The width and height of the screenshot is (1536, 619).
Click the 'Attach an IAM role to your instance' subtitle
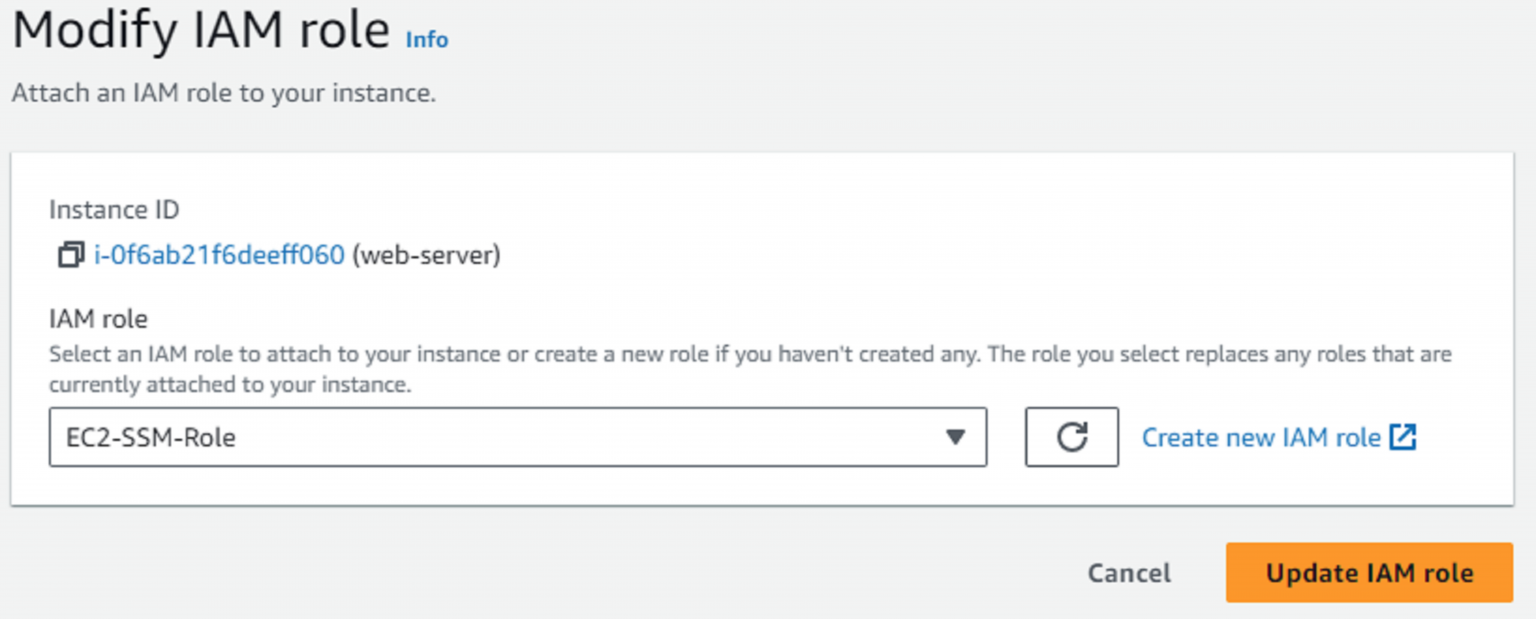coord(223,94)
